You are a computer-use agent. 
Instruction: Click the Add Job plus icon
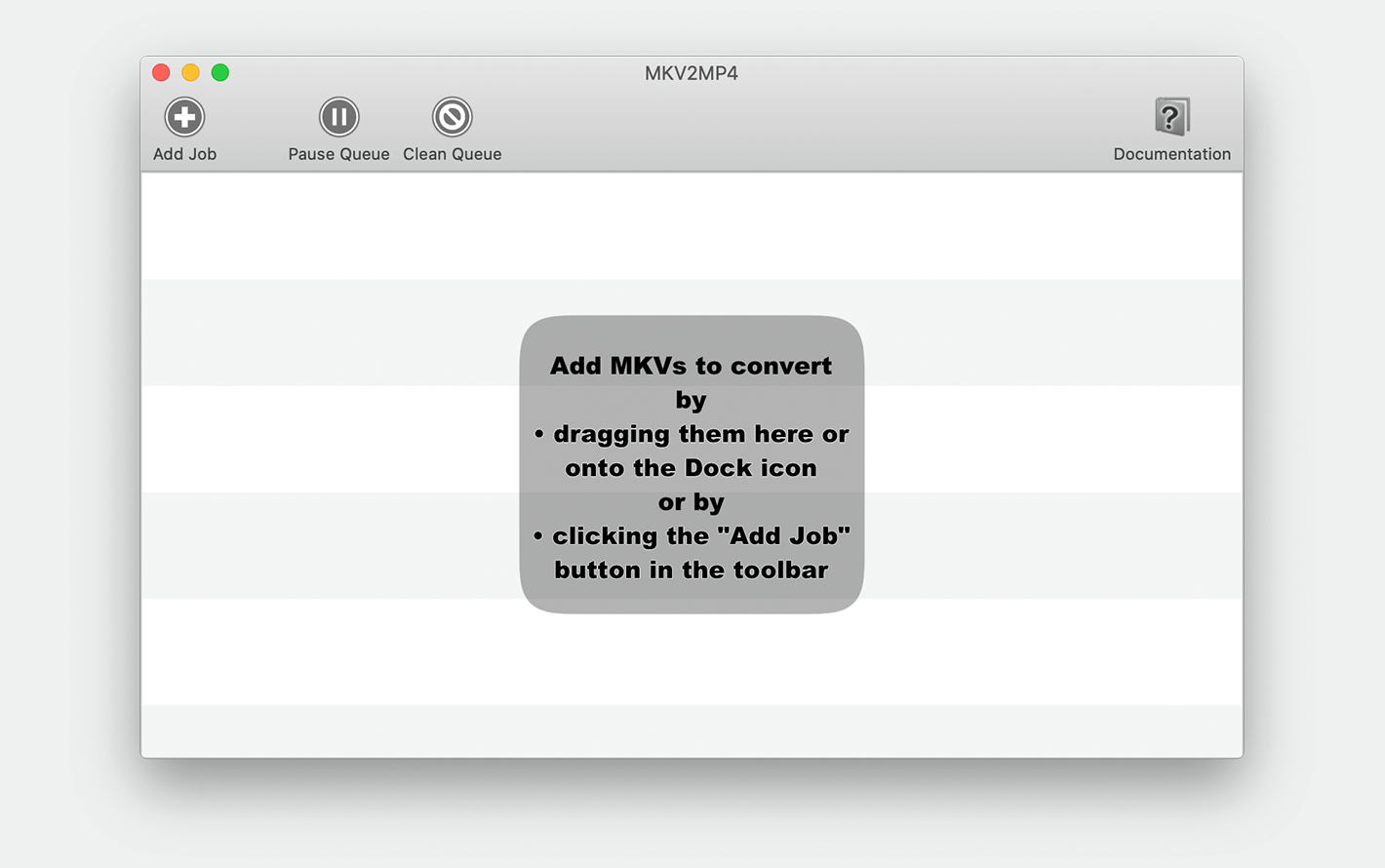(184, 117)
